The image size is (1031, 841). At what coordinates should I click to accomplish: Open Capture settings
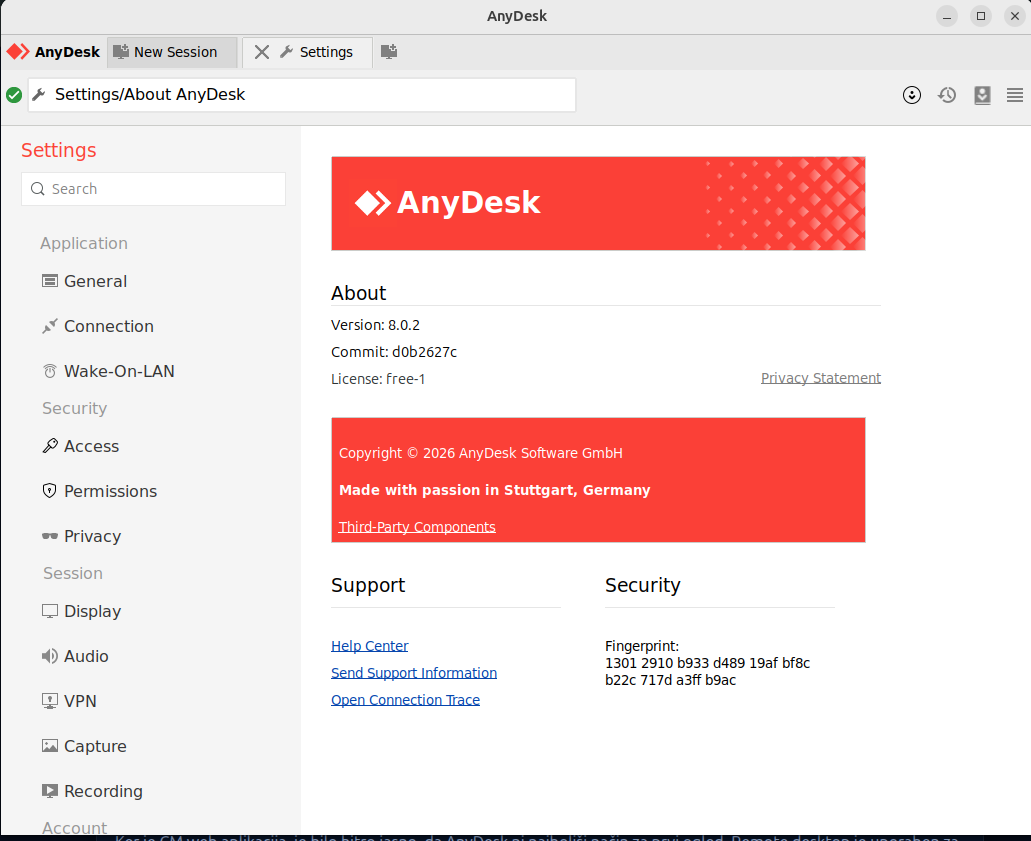(x=95, y=746)
